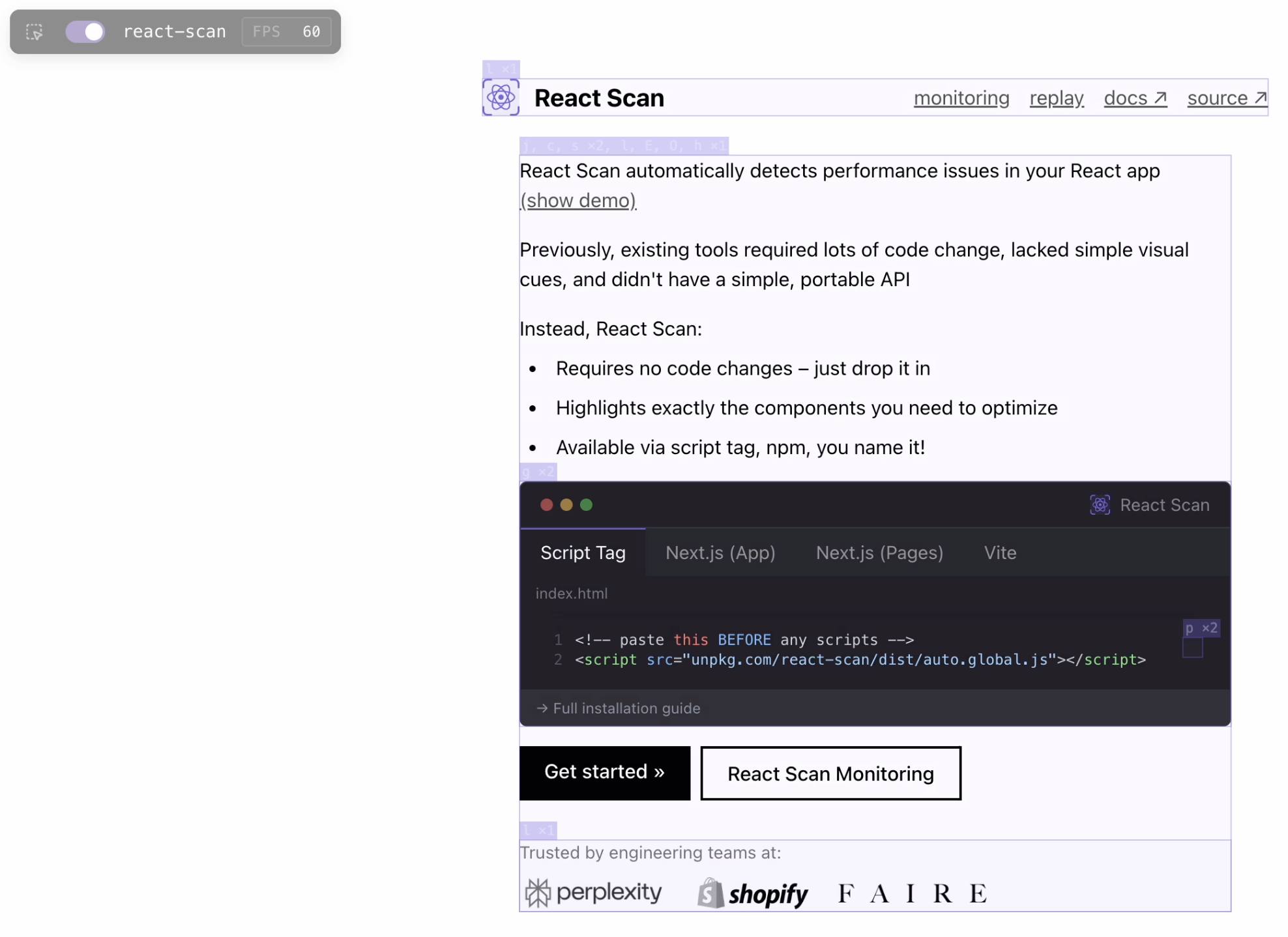Image resolution: width=1288 pixels, height=937 pixels.
Task: Click the React Scan logo icon in header
Action: (x=501, y=98)
